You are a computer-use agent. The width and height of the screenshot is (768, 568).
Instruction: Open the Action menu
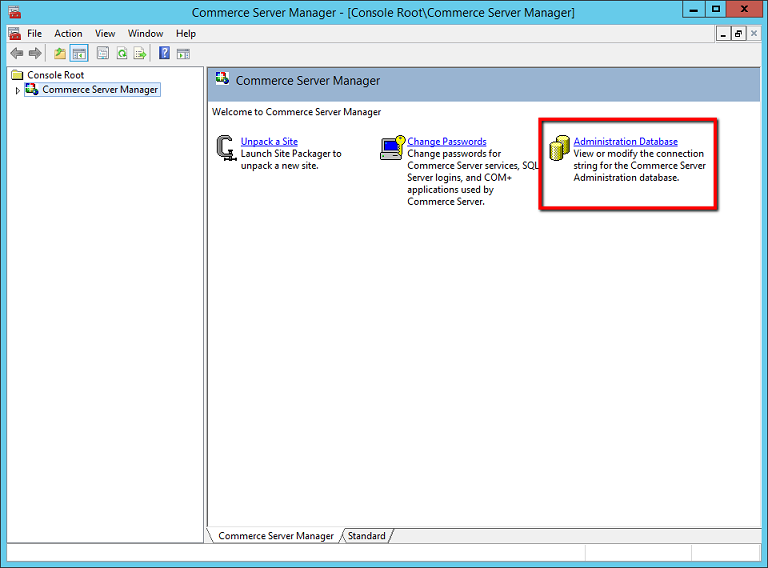pyautogui.click(x=68, y=33)
